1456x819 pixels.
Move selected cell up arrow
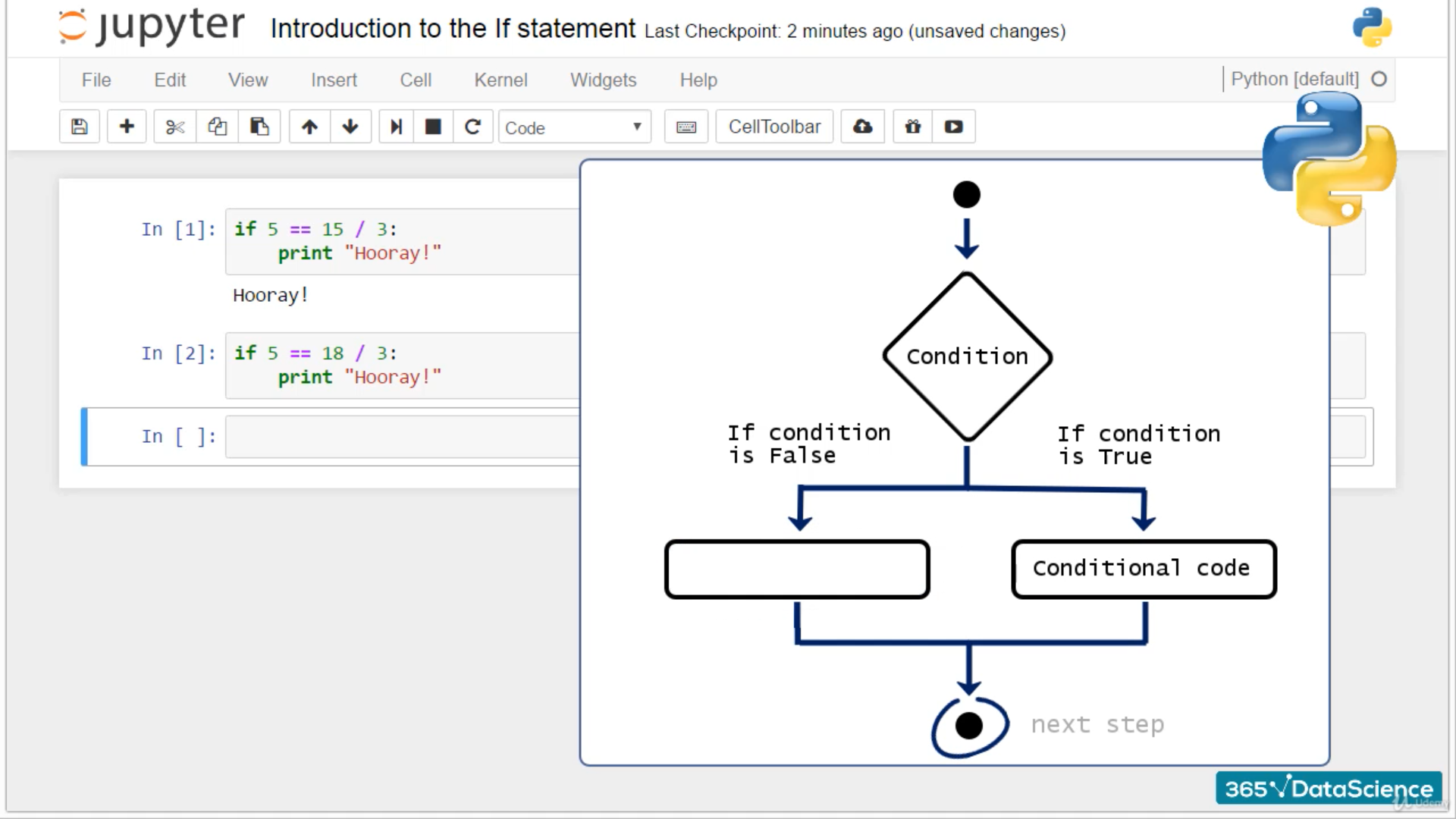click(x=309, y=127)
